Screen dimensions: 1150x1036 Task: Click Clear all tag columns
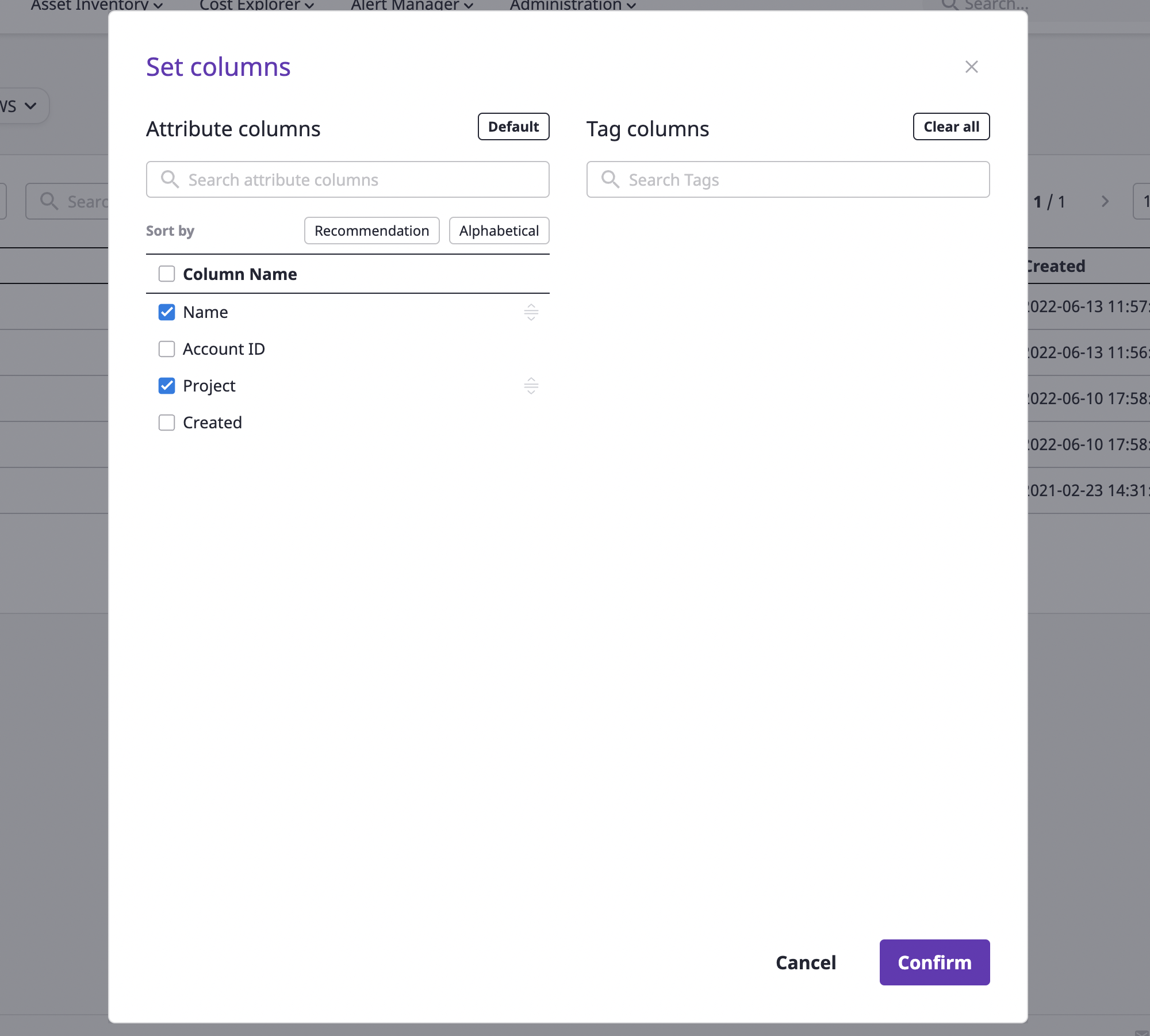pos(951,126)
